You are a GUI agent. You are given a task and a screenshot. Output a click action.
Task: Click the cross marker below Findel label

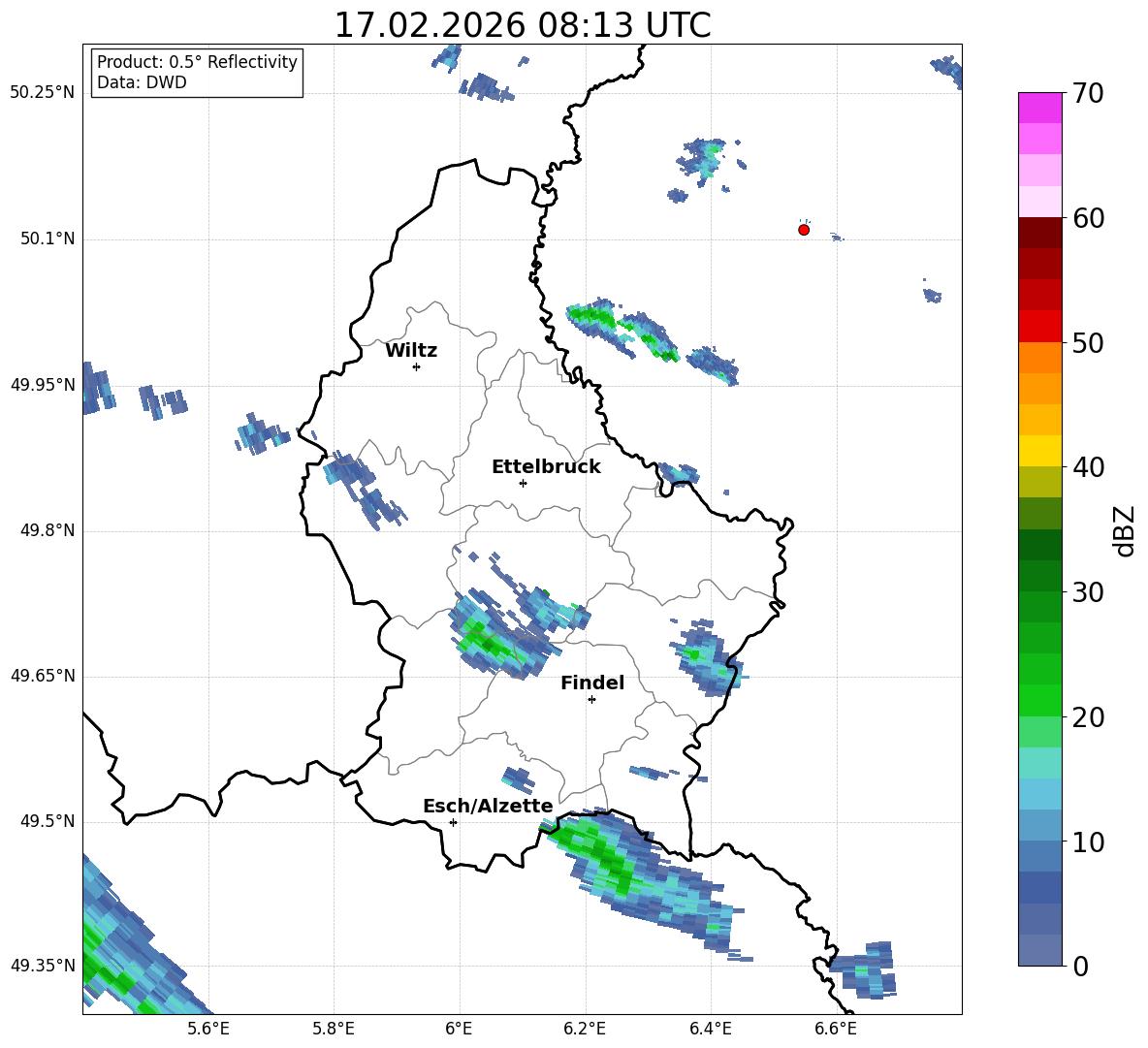[591, 699]
